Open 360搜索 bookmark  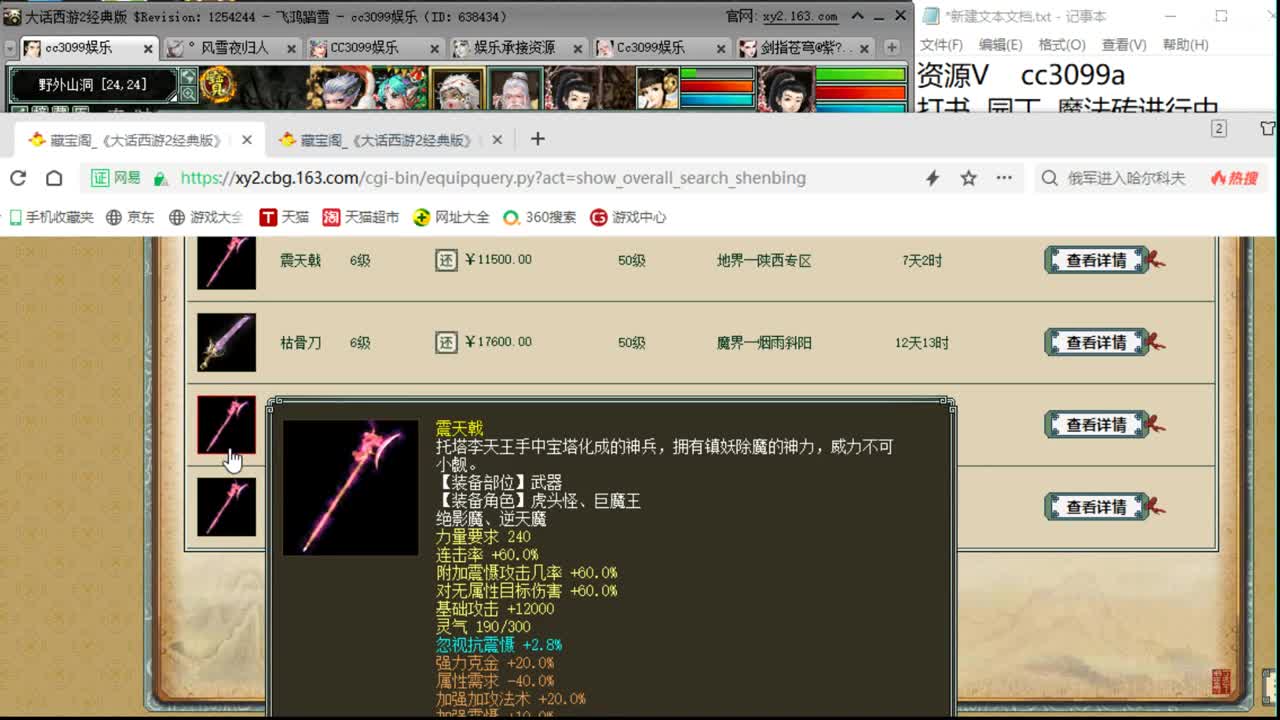[540, 217]
